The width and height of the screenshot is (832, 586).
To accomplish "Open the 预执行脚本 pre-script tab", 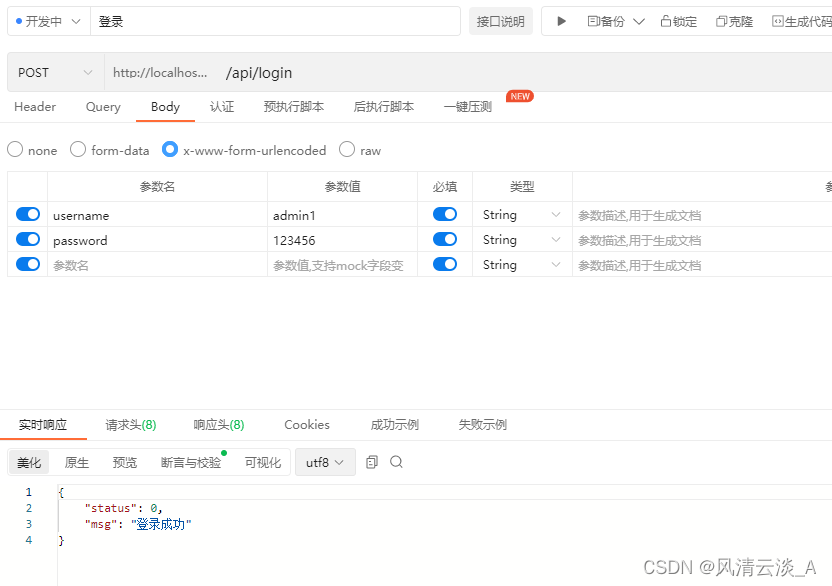I will click(x=293, y=107).
